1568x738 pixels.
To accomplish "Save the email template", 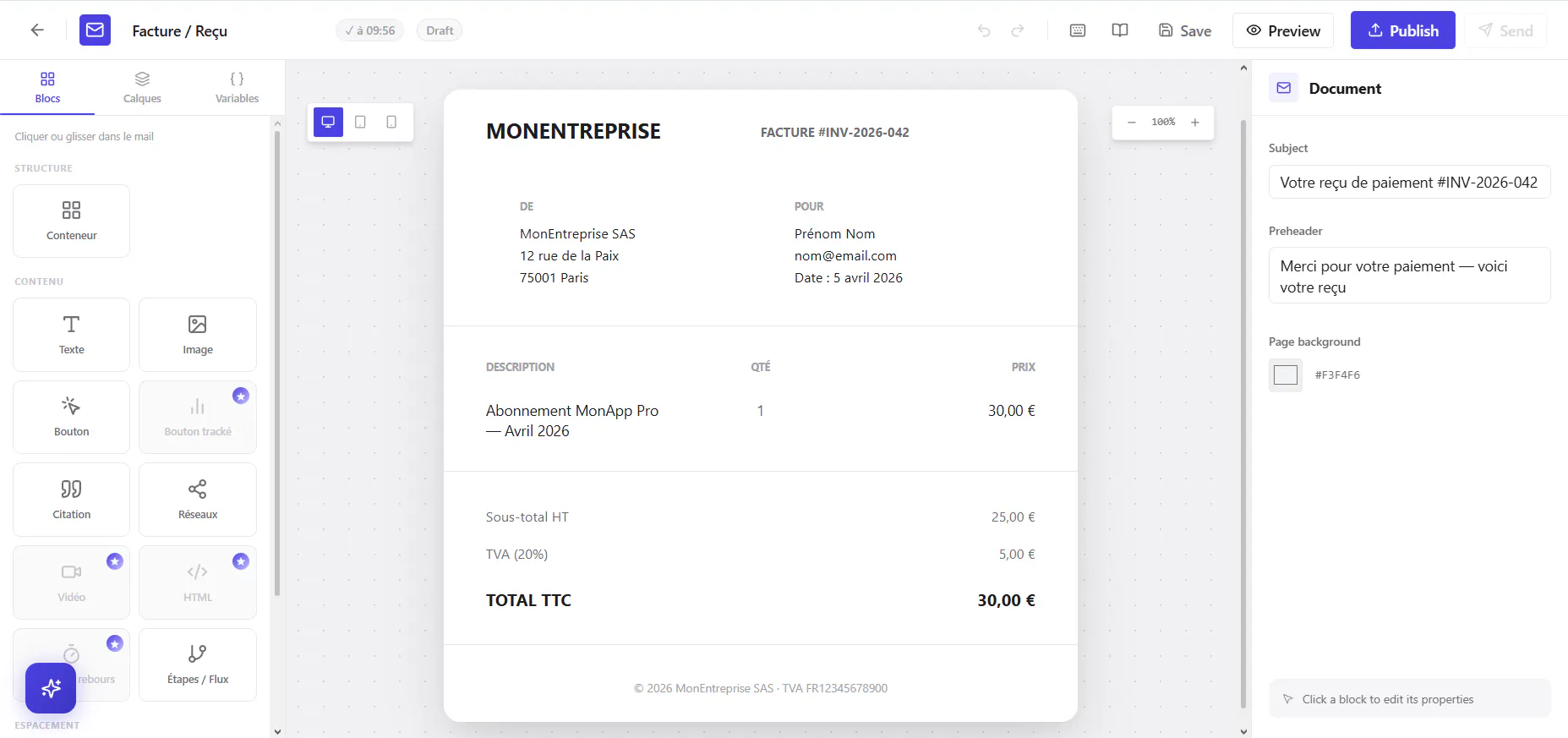I will pos(1184,30).
